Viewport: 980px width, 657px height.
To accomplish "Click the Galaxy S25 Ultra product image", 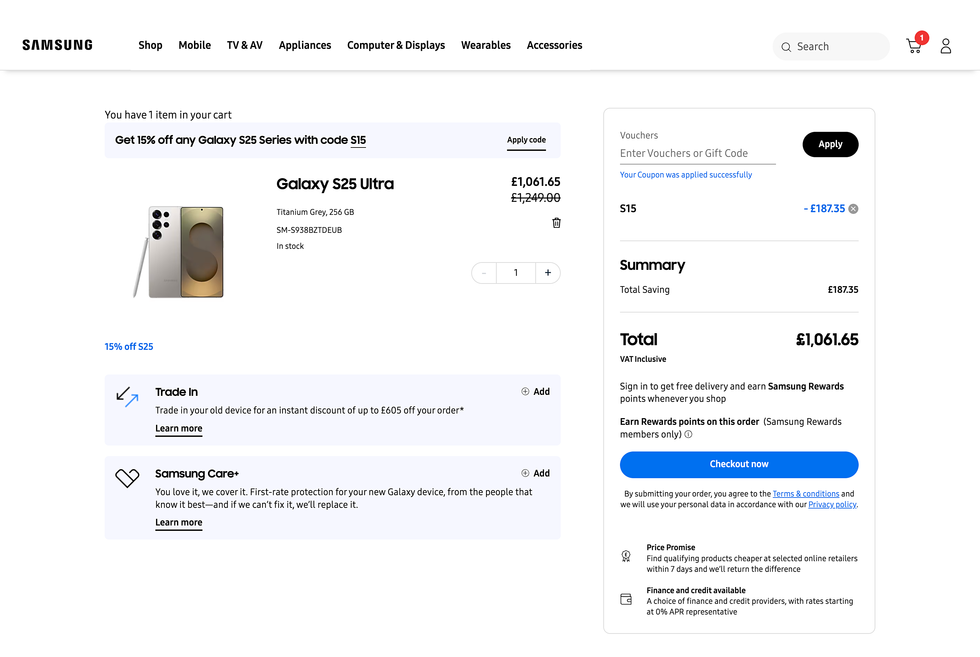I will [x=180, y=251].
